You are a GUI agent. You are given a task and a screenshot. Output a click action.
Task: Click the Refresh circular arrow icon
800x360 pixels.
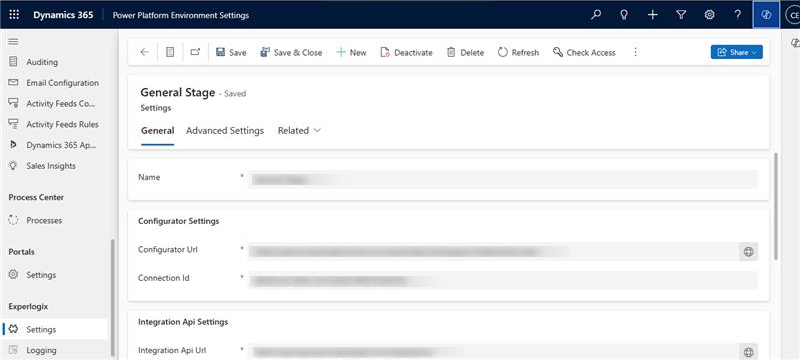(x=503, y=52)
